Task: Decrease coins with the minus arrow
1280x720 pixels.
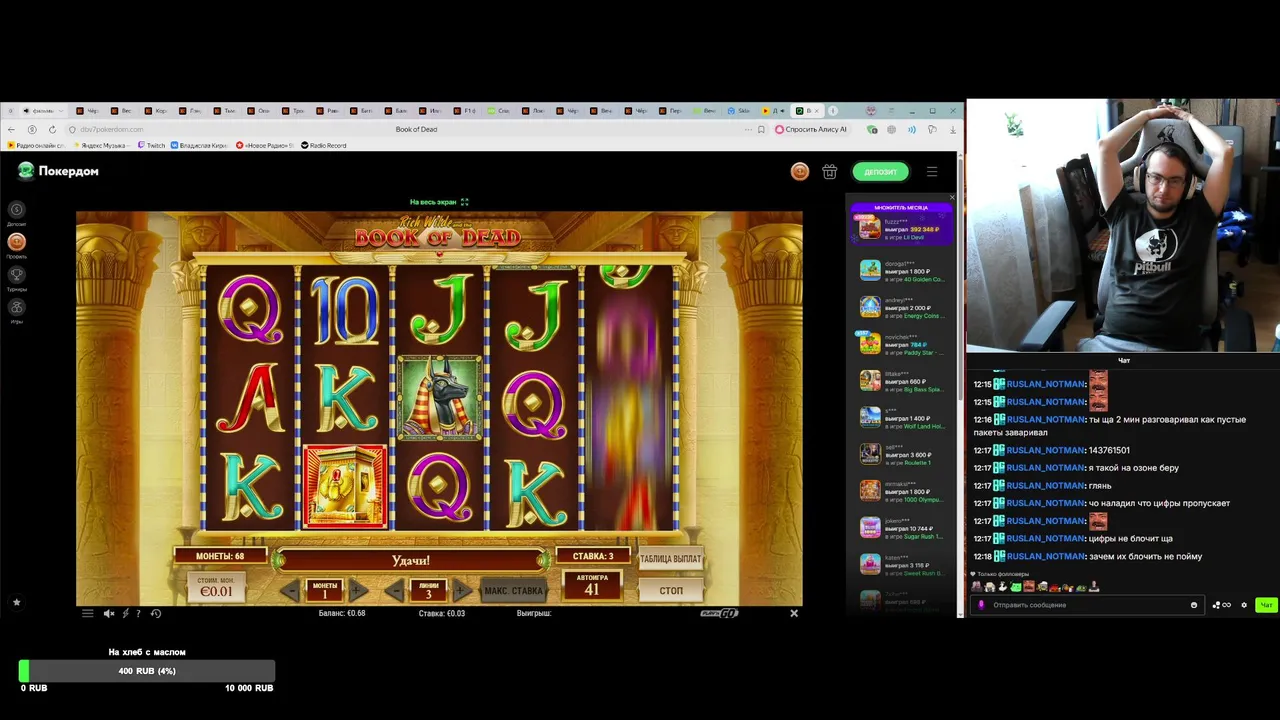Action: tap(291, 590)
